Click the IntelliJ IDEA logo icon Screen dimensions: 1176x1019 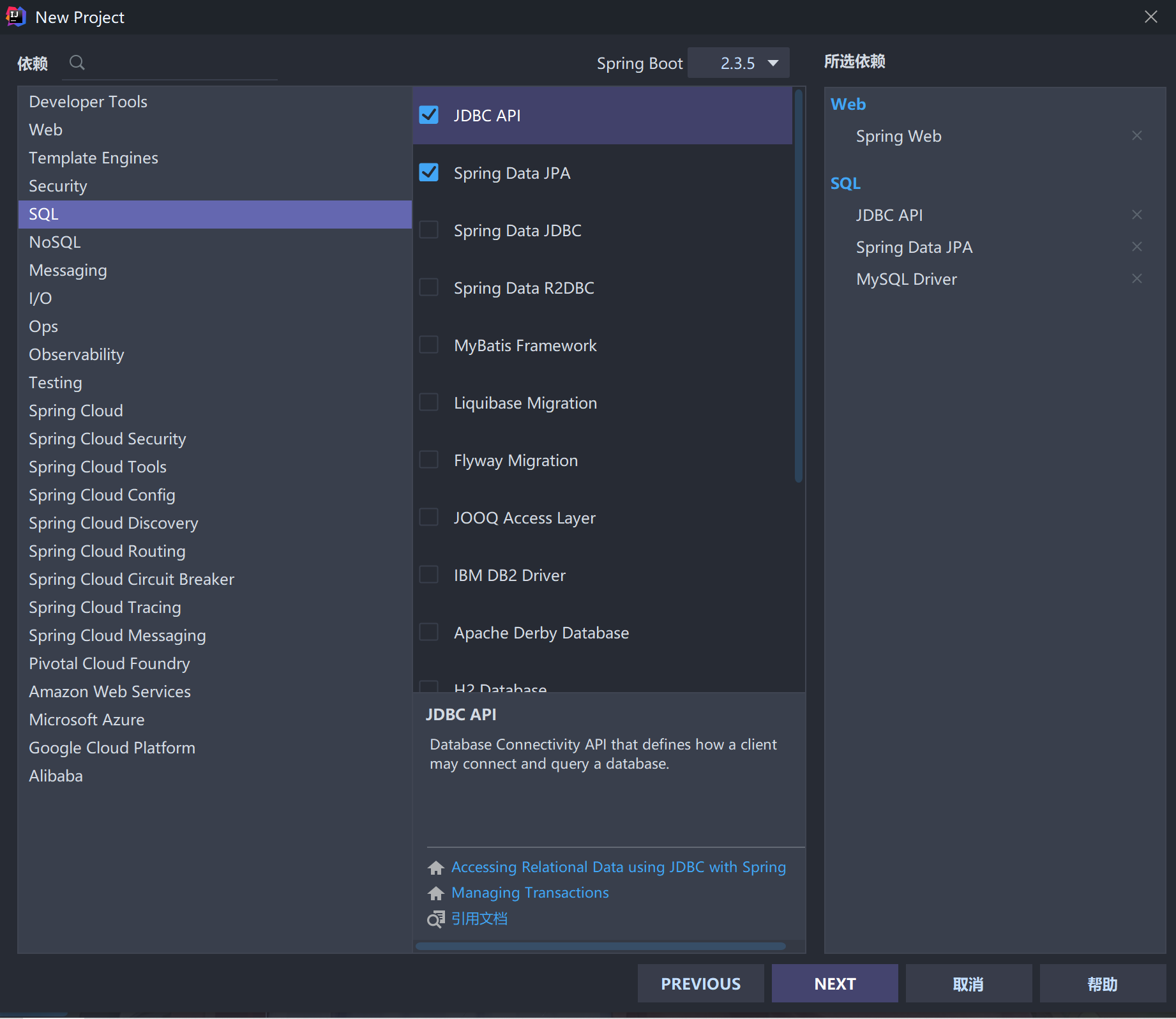pyautogui.click(x=16, y=17)
